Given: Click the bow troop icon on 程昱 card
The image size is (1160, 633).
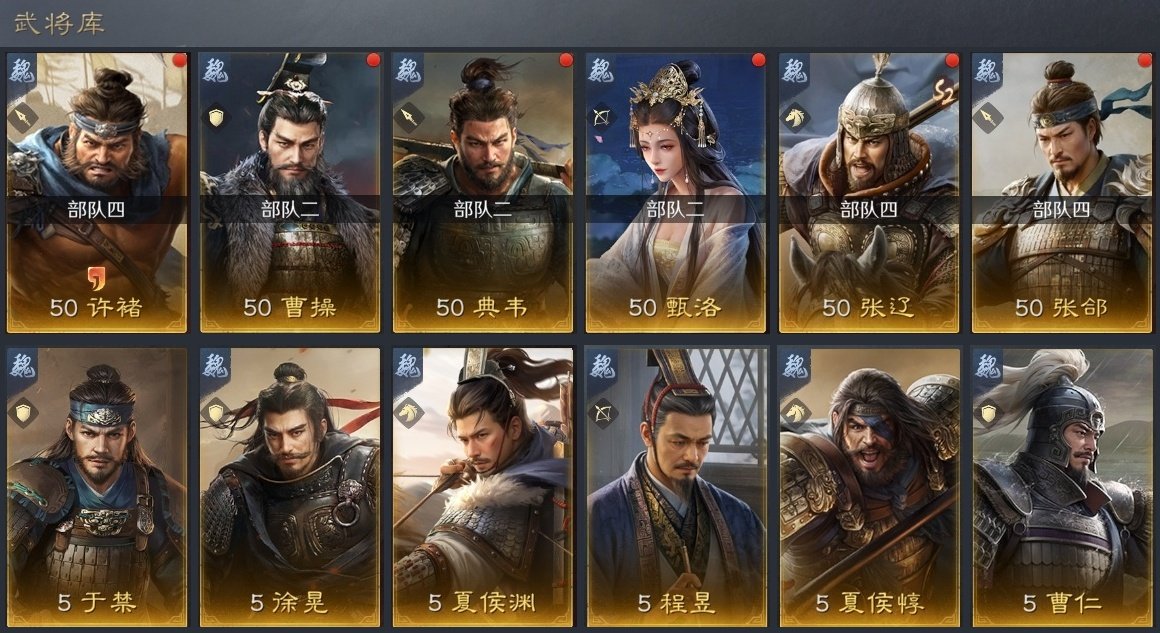Looking at the screenshot, I should point(601,413).
